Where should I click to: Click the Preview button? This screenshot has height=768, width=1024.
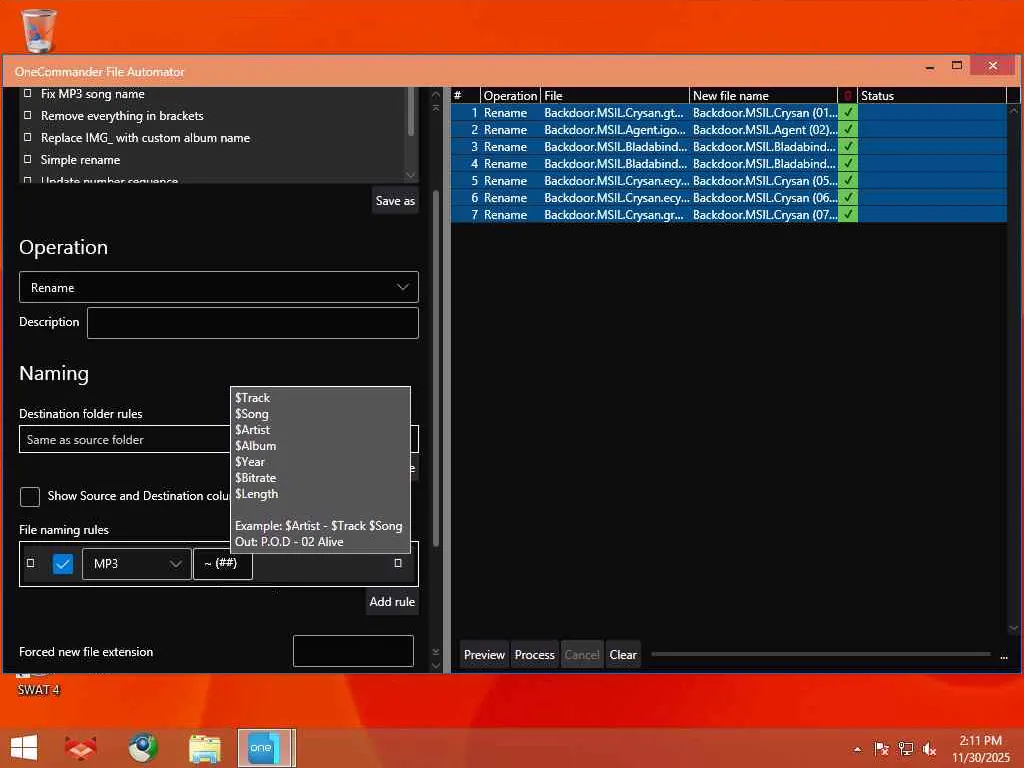pyautogui.click(x=484, y=654)
